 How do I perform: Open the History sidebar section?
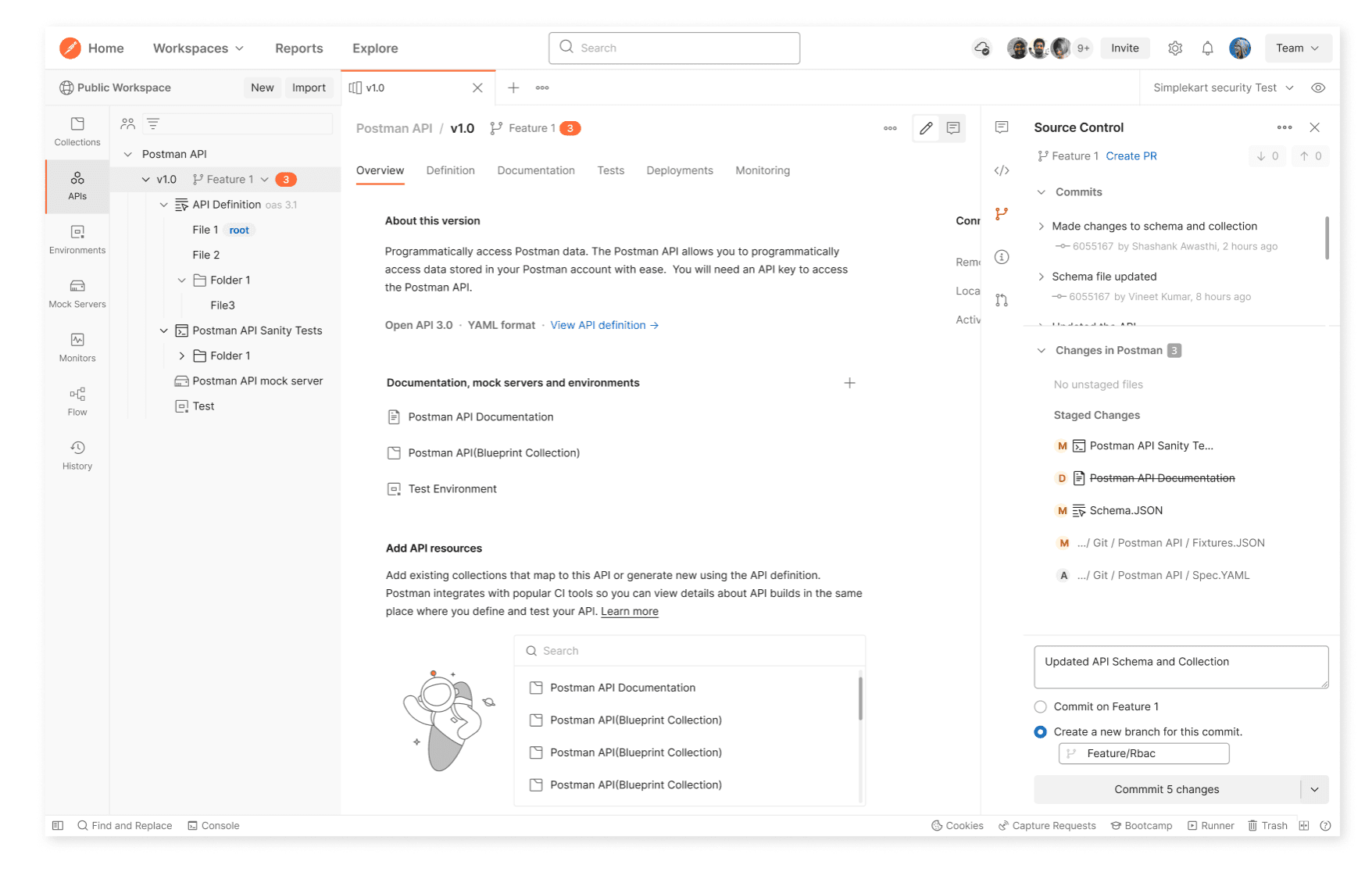(77, 455)
